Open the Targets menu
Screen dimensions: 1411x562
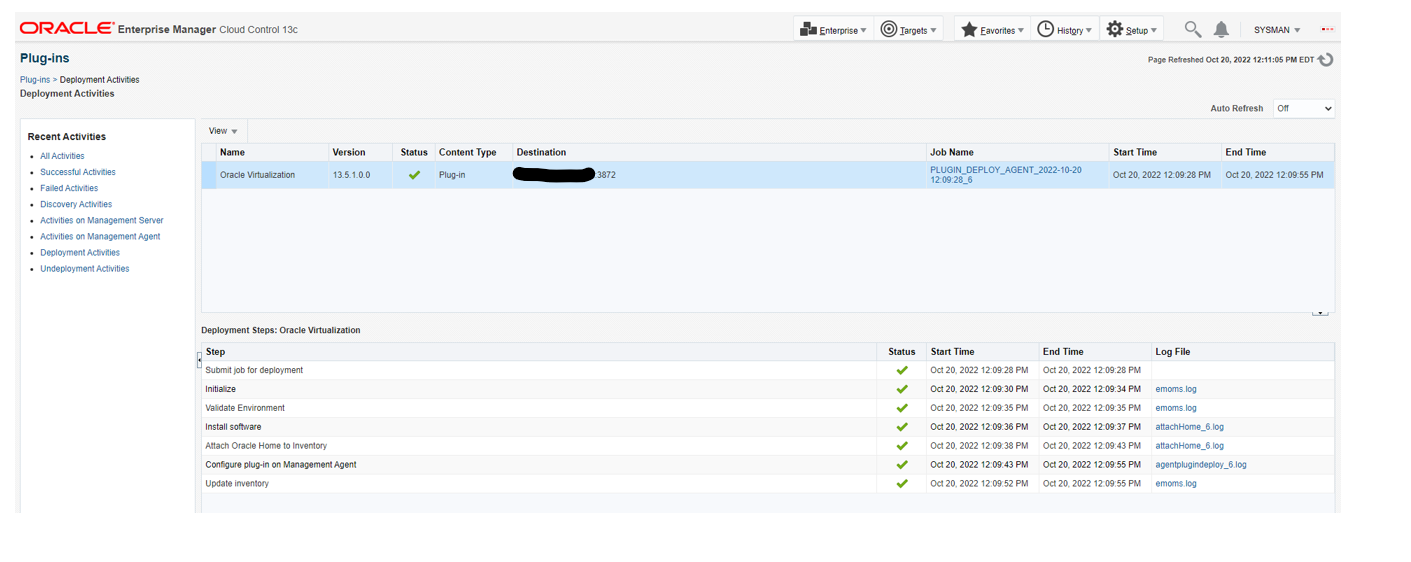909,30
